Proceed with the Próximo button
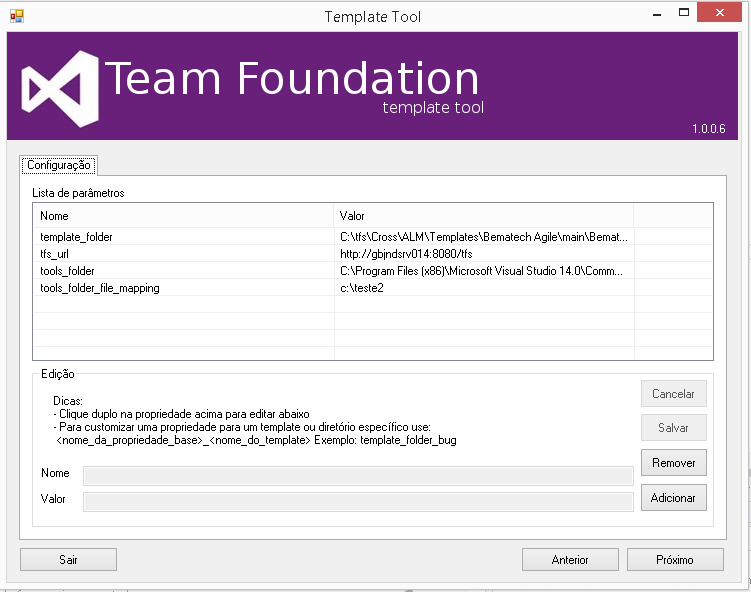 (x=675, y=559)
